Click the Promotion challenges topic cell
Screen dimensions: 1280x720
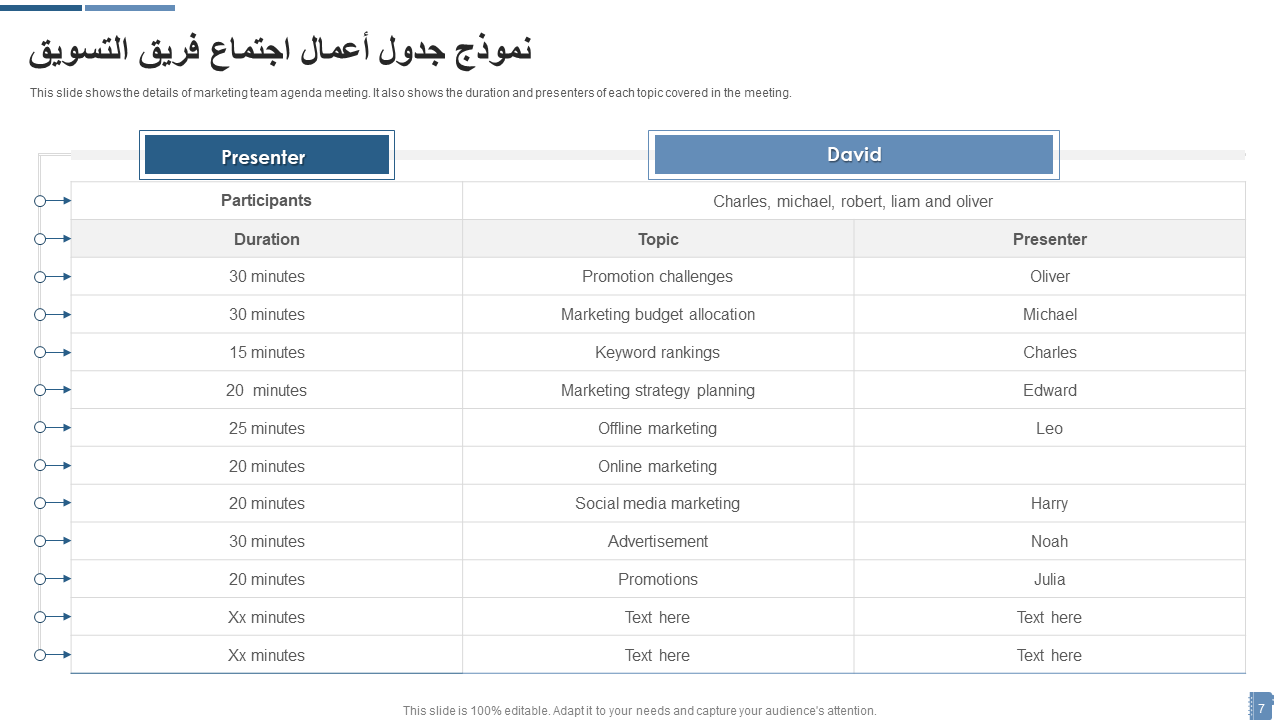(658, 276)
